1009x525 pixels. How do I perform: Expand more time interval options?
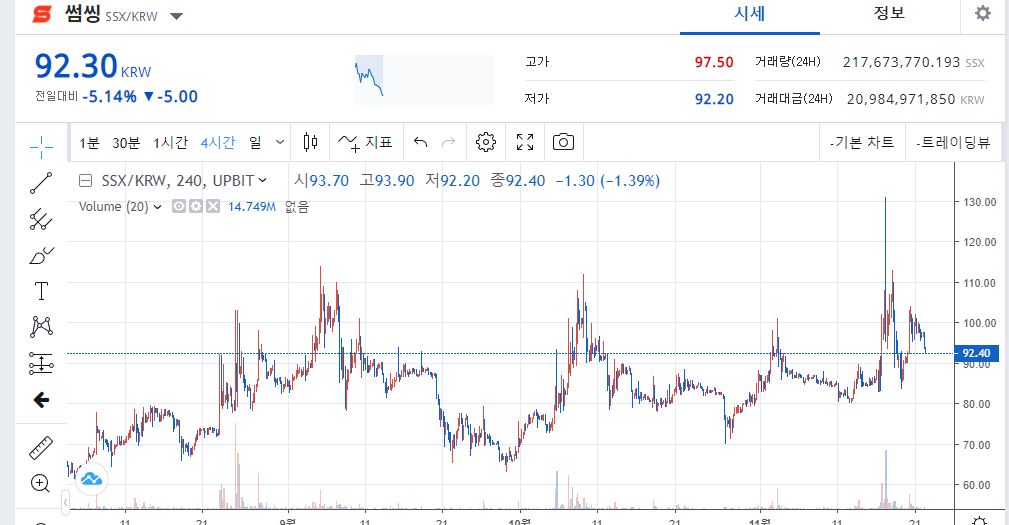(280, 142)
